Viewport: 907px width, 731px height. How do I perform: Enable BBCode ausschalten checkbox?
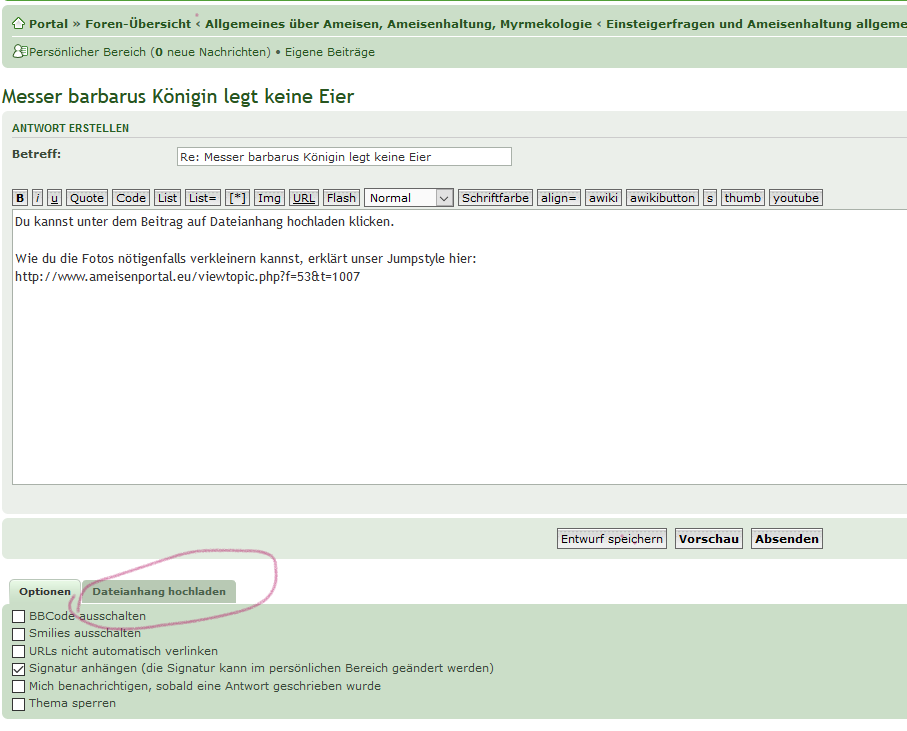19,617
